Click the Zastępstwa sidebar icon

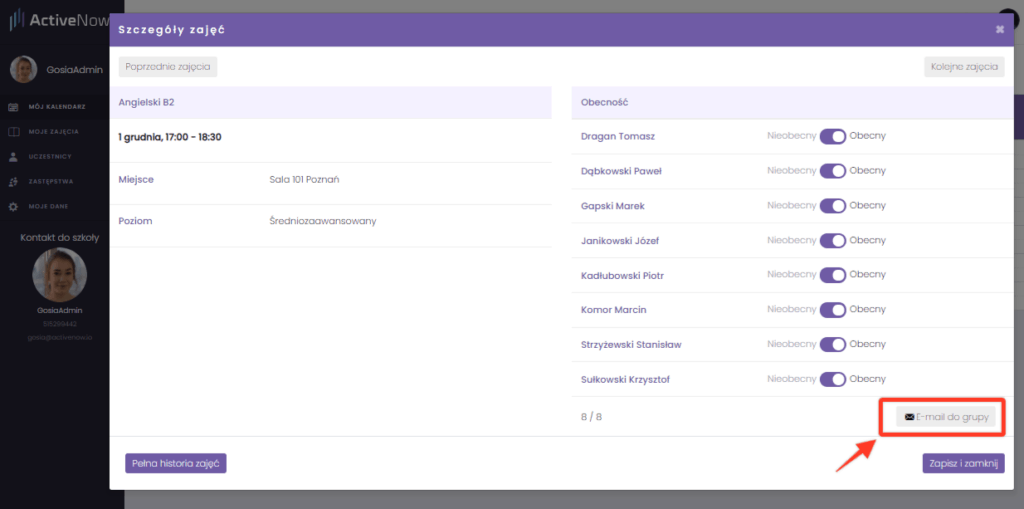[13, 182]
